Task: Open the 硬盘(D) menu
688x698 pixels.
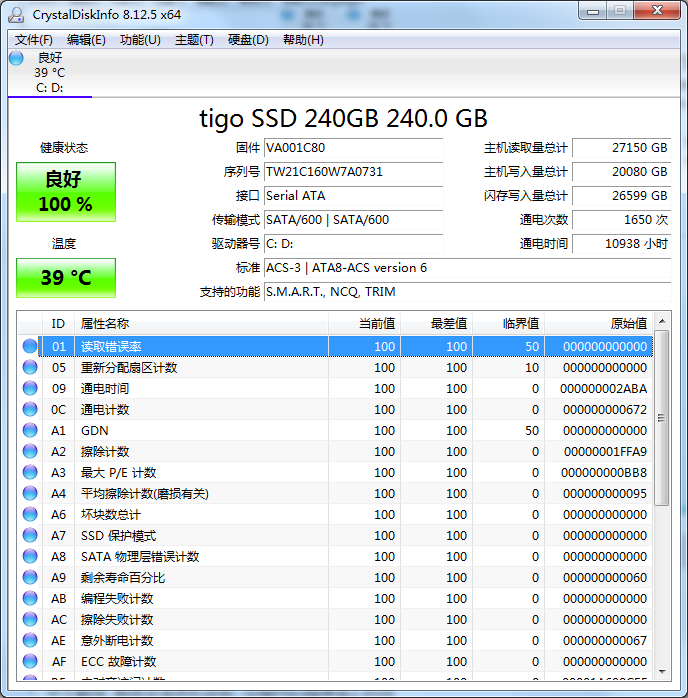Action: pyautogui.click(x=248, y=40)
